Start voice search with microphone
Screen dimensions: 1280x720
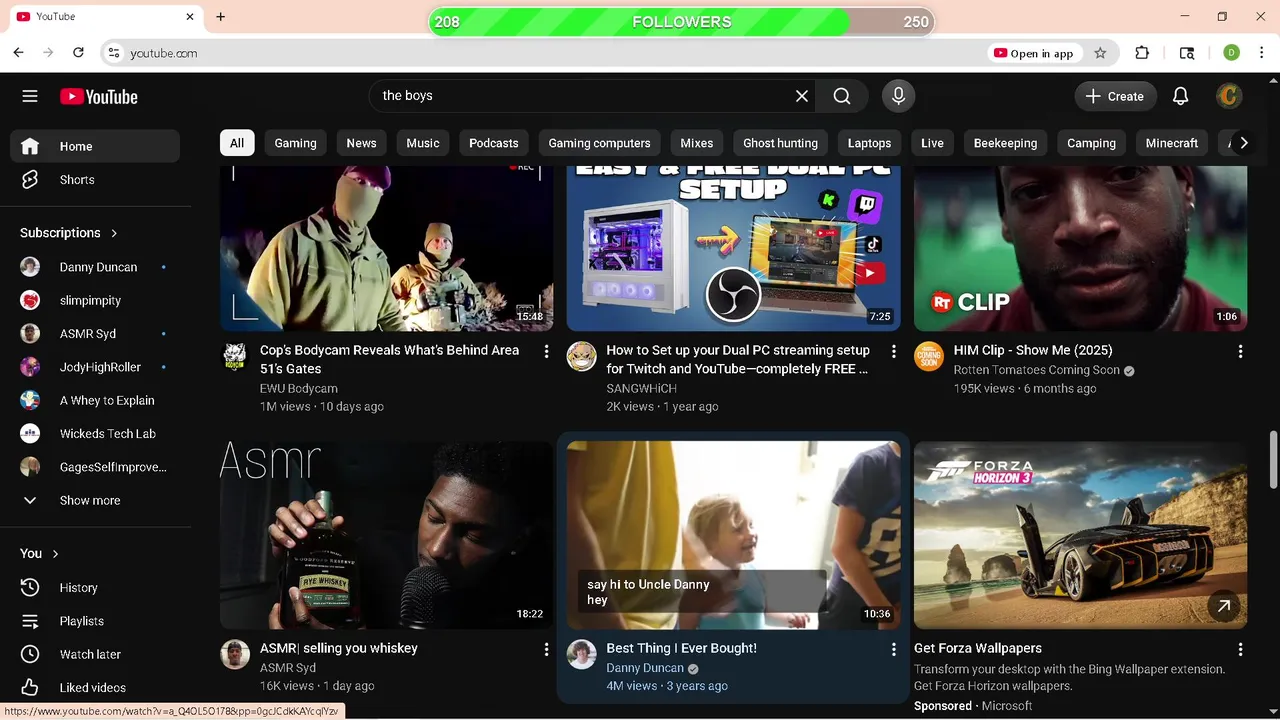(898, 96)
